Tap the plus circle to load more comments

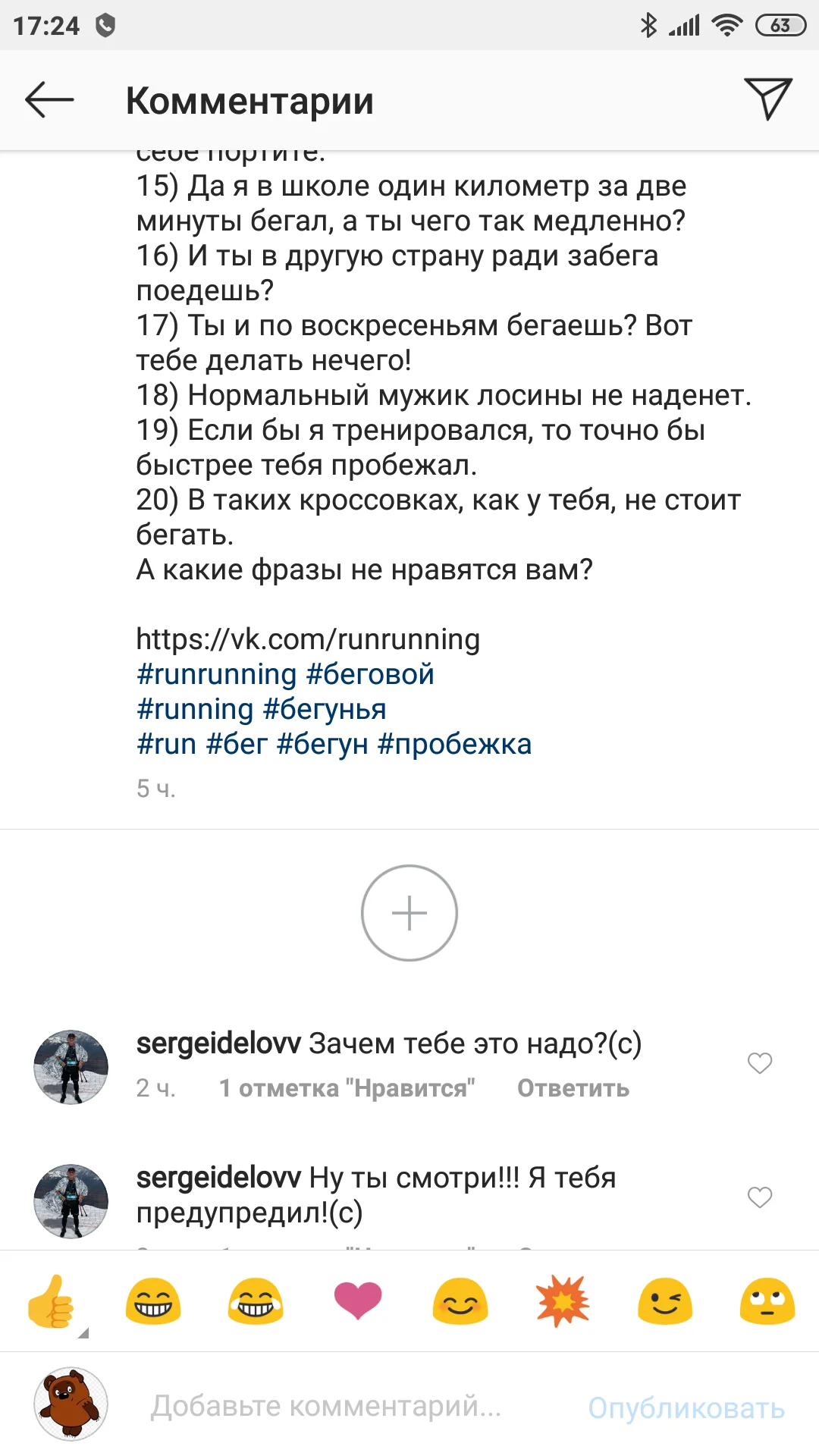pos(409,913)
